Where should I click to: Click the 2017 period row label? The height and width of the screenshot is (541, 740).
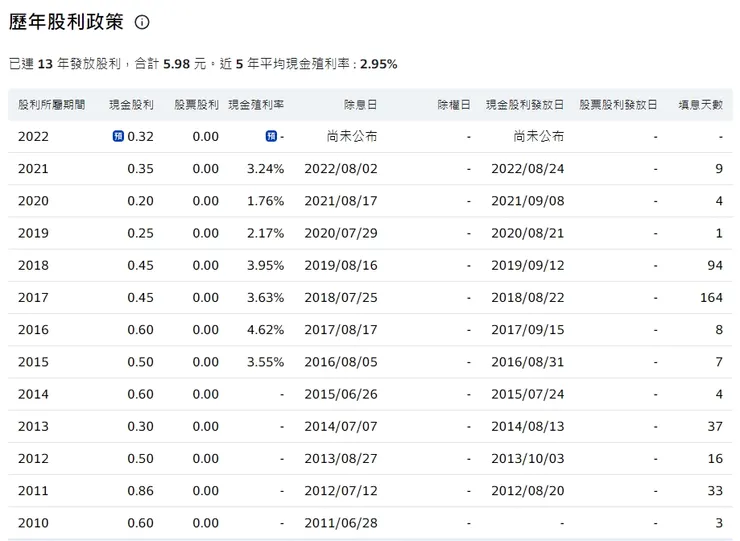[33, 297]
